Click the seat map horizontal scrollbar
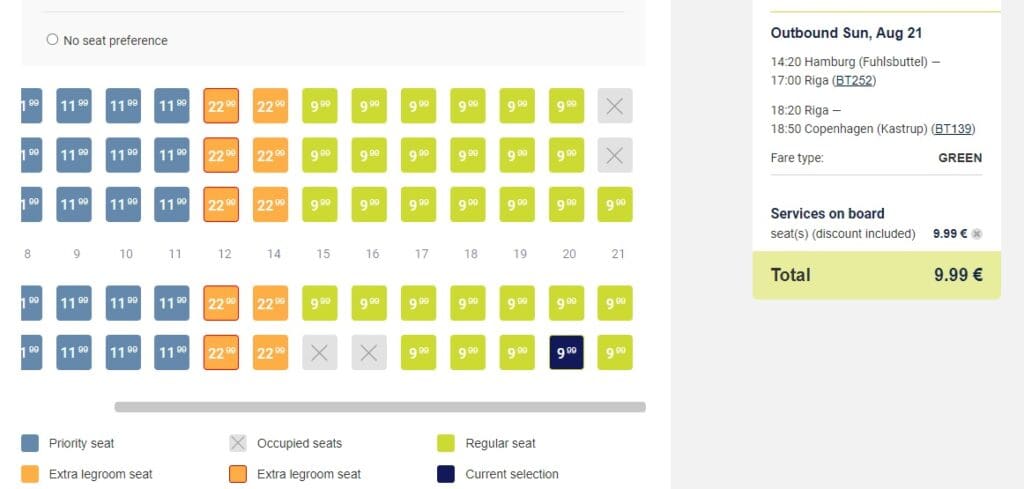This screenshot has width=1024, height=489. pyautogui.click(x=380, y=407)
